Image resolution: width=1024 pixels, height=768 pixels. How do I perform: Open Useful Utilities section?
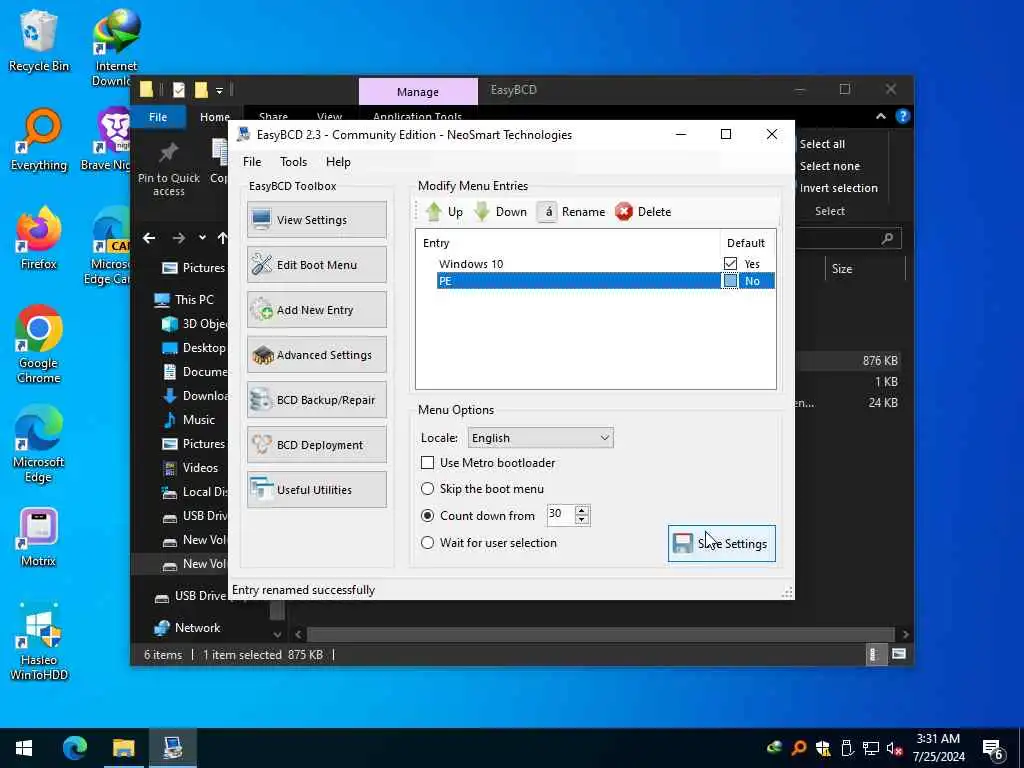(317, 490)
